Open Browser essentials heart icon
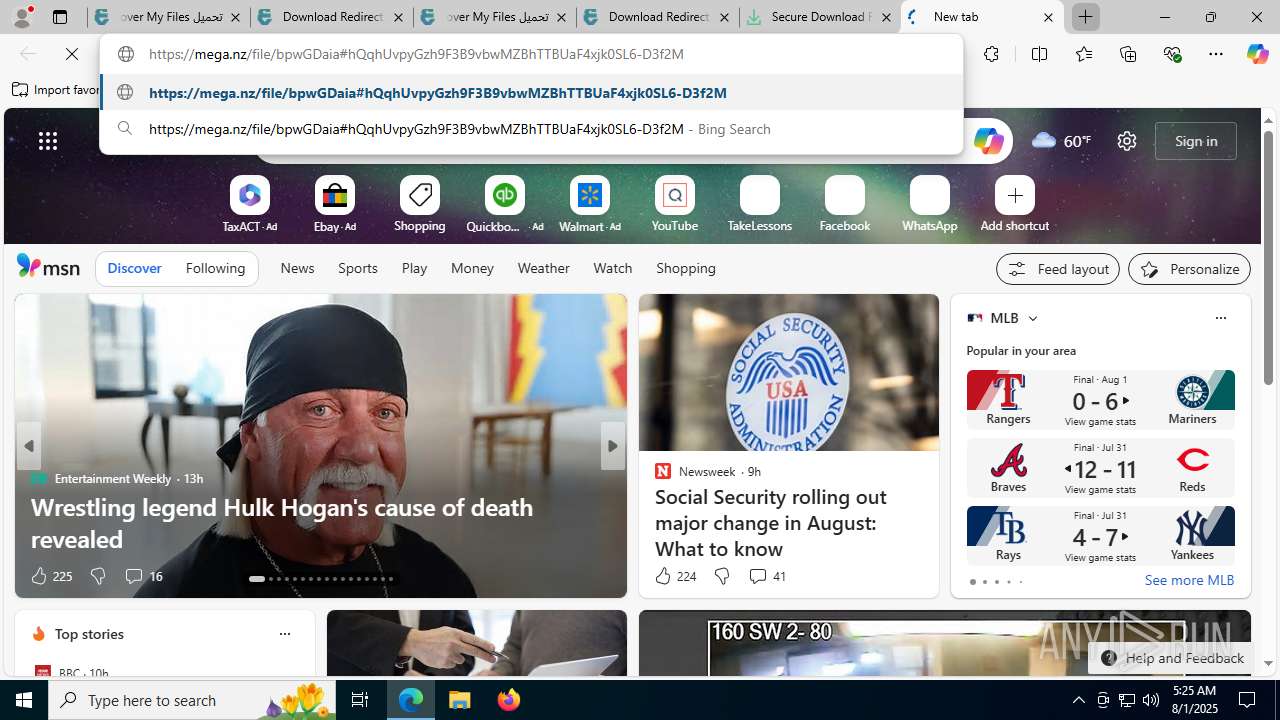 (1172, 54)
